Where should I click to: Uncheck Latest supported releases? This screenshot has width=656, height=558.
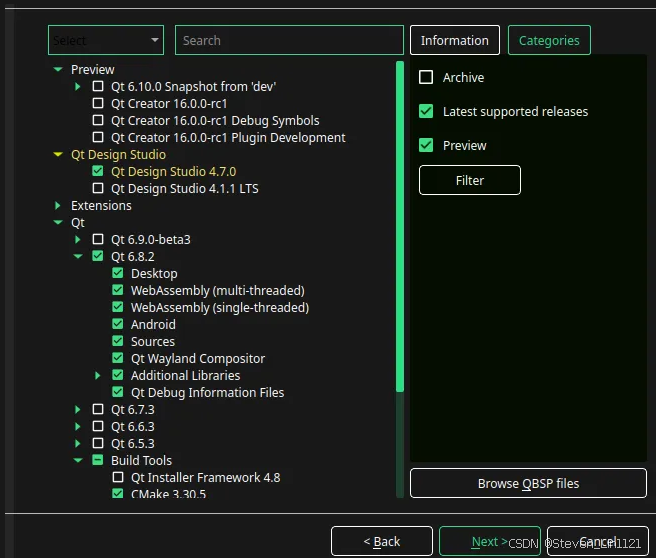[x=426, y=111]
